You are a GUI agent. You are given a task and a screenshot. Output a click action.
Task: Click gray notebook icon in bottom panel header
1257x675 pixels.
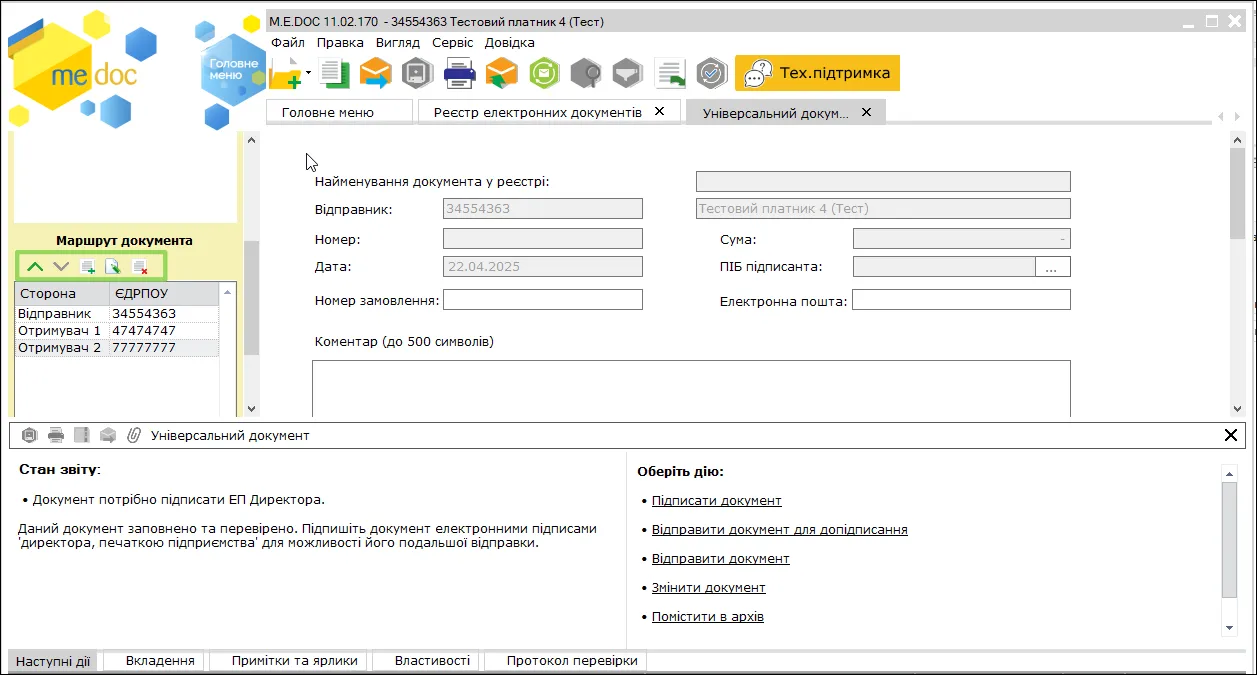82,435
